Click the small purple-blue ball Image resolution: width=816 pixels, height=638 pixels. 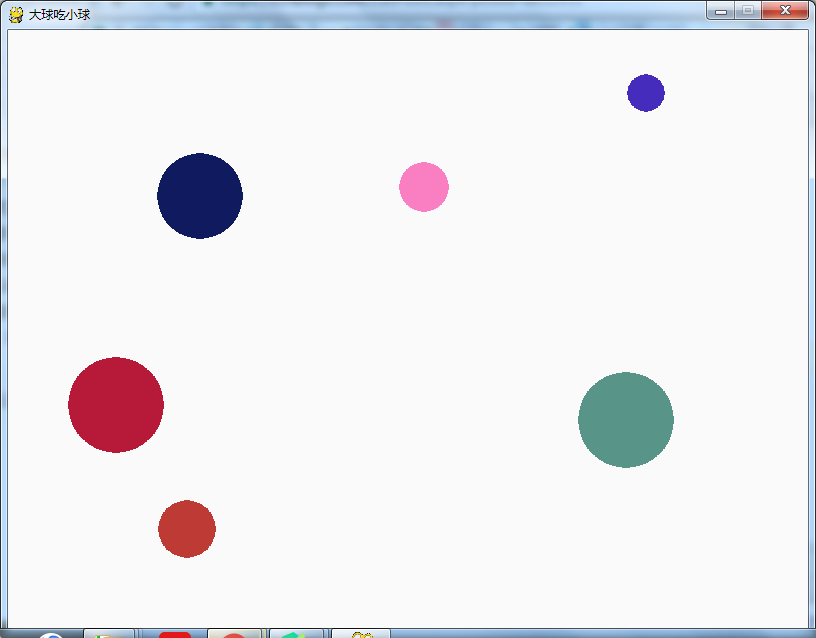tap(646, 93)
